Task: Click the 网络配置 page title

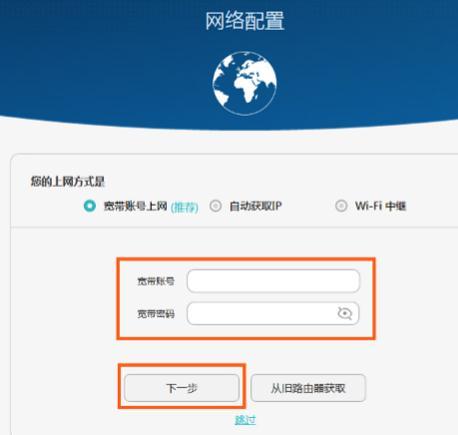Action: pyautogui.click(x=245, y=21)
